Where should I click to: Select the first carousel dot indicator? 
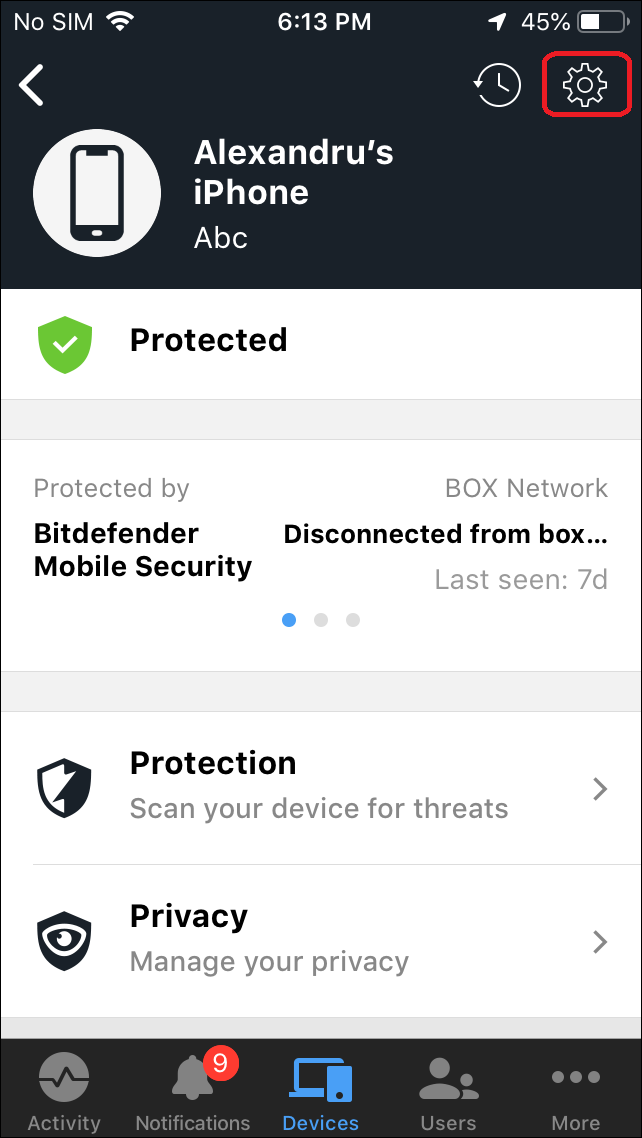click(289, 620)
